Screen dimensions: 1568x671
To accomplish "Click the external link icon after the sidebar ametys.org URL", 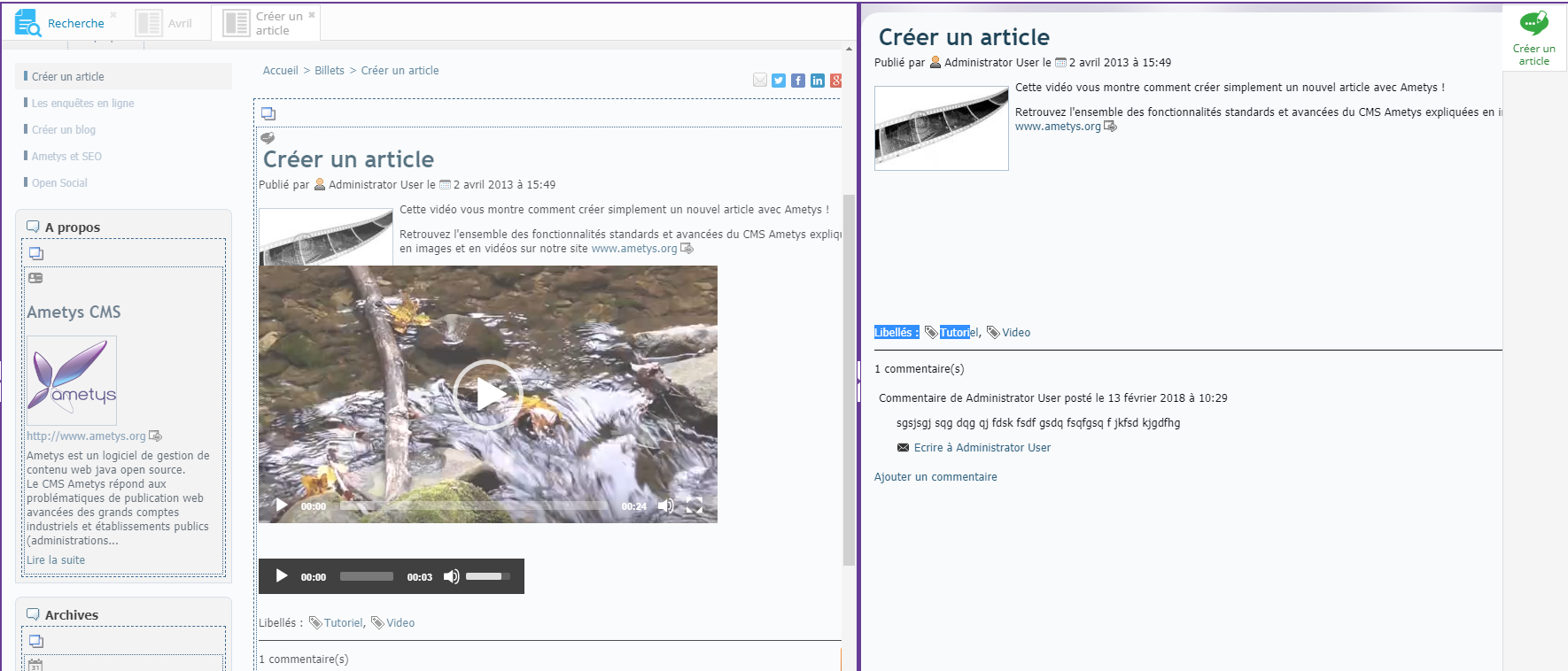I will (x=155, y=436).
